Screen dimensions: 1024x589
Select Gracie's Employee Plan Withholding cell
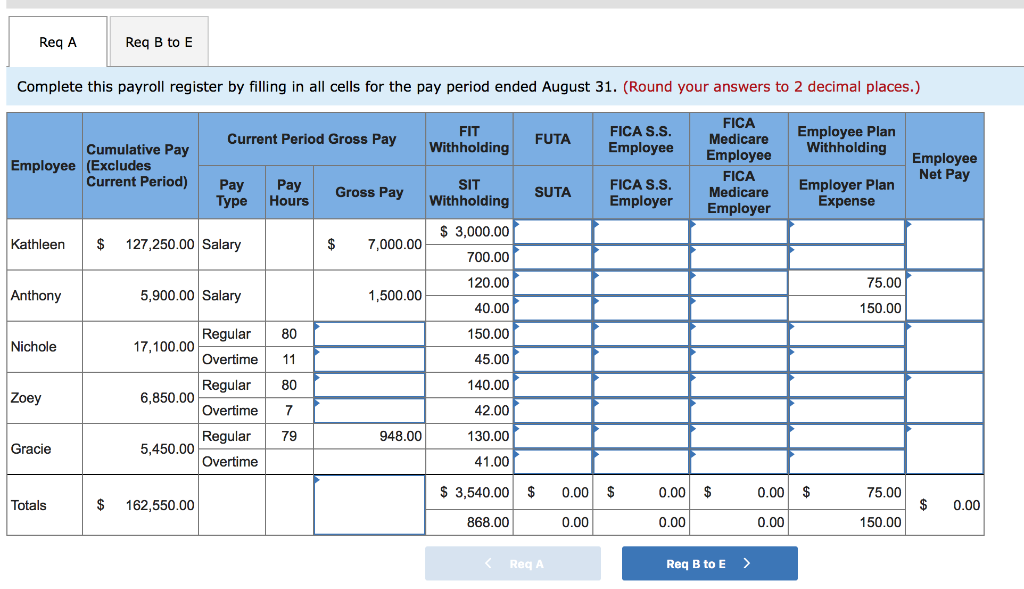(x=847, y=436)
